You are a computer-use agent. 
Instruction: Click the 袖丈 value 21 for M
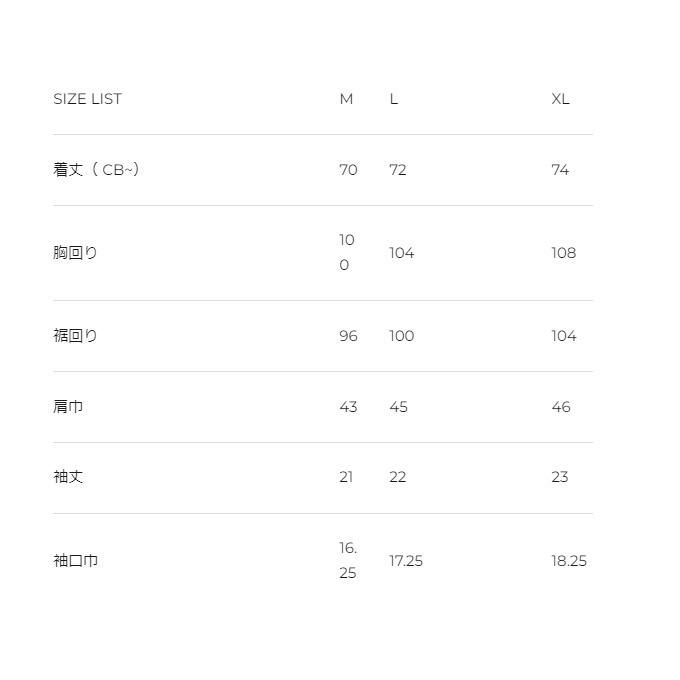[x=346, y=477]
